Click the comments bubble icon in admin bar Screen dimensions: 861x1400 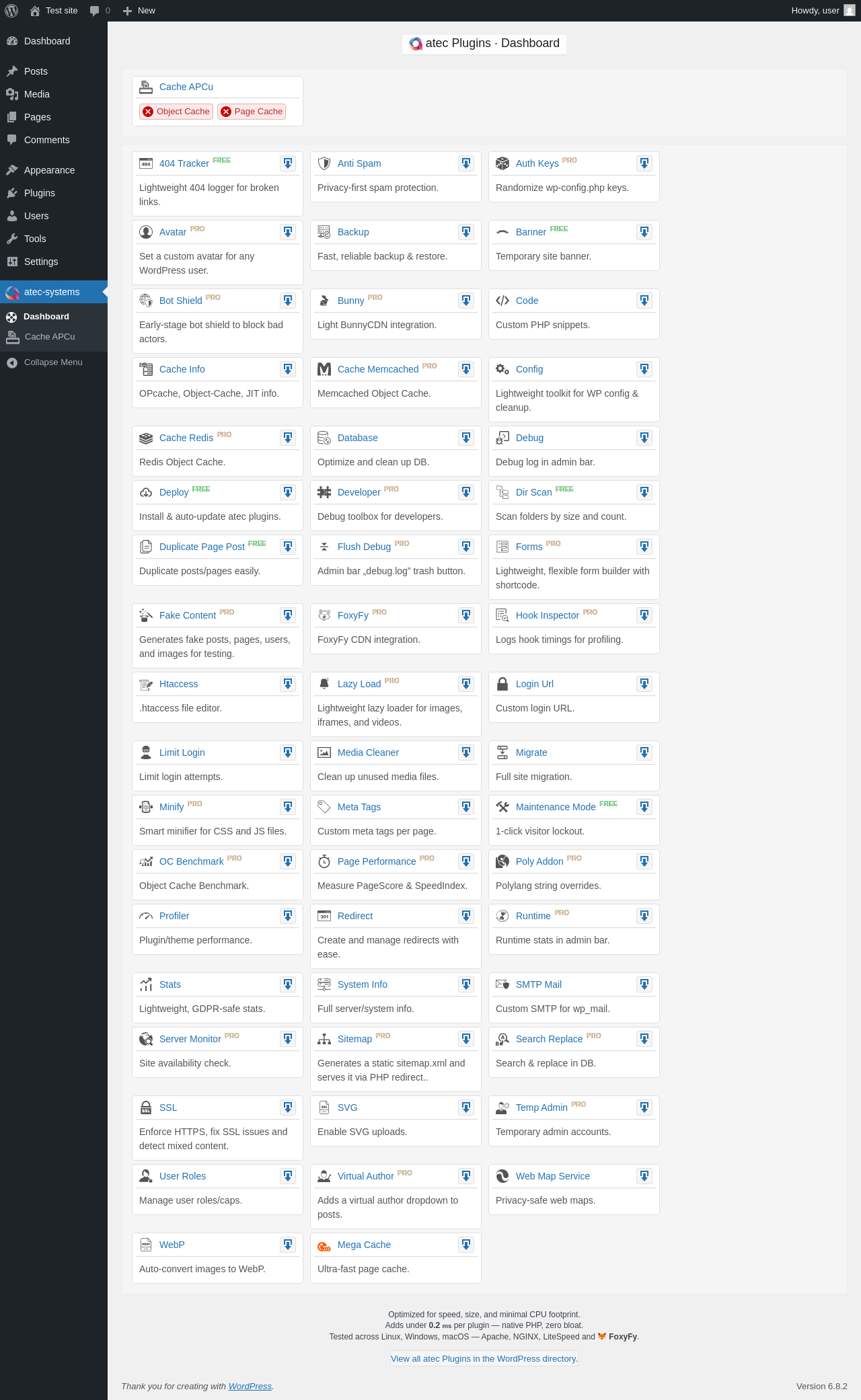(94, 11)
